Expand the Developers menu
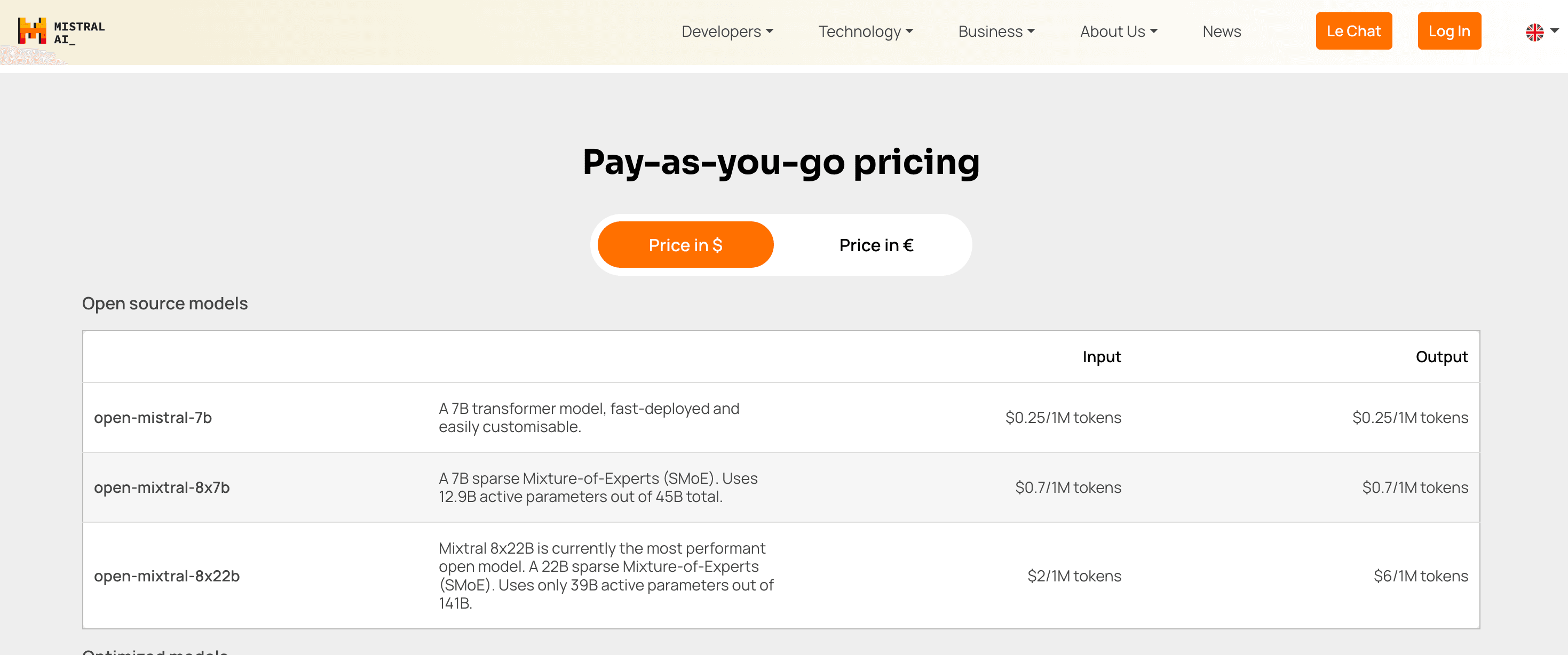Viewport: 1568px width, 655px height. tap(727, 31)
